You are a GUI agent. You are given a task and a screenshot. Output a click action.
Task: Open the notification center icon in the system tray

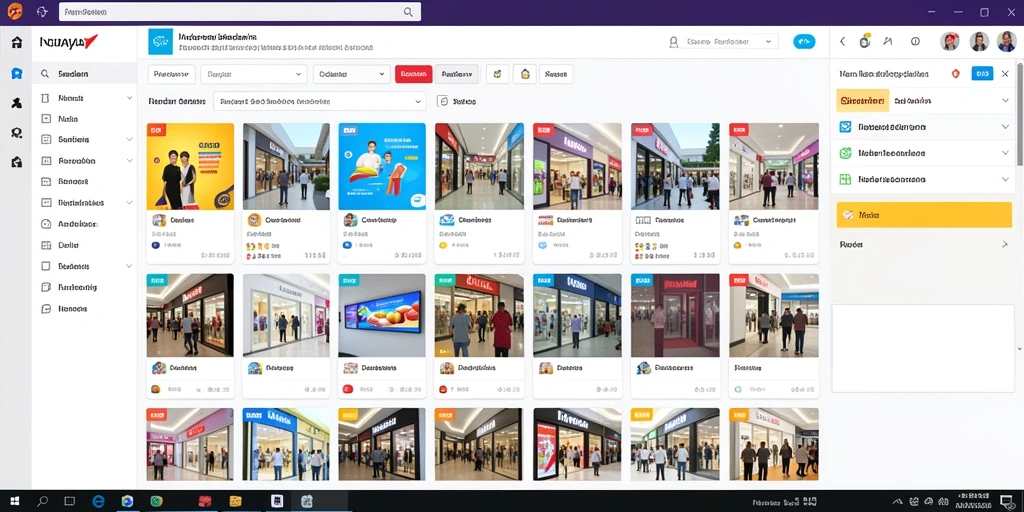(x=1006, y=502)
